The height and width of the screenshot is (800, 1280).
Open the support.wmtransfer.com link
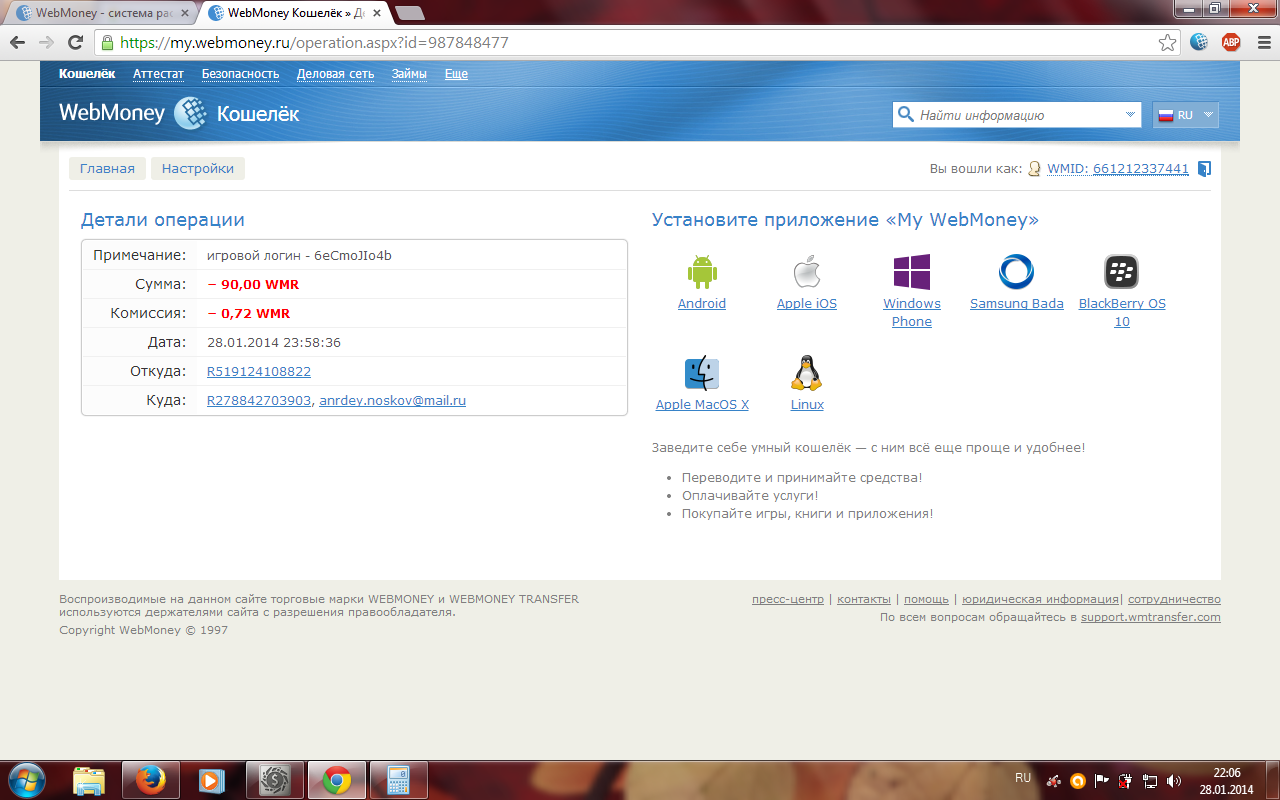[1151, 617]
